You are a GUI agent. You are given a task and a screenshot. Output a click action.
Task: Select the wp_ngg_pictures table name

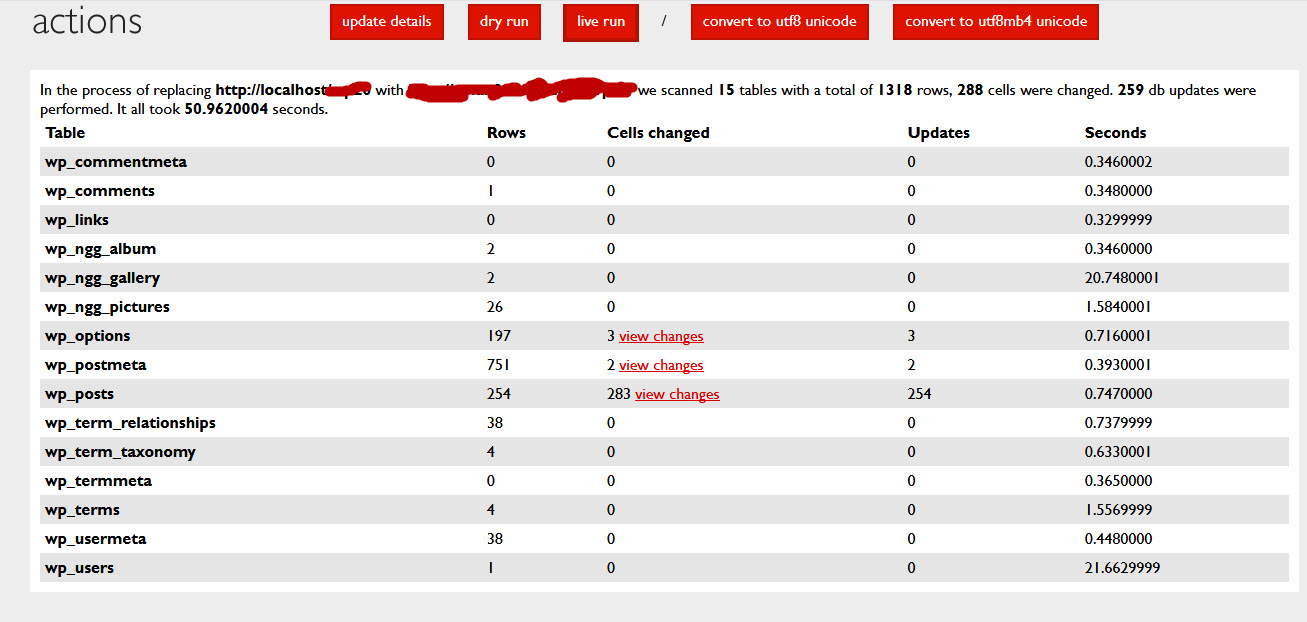click(x=107, y=307)
